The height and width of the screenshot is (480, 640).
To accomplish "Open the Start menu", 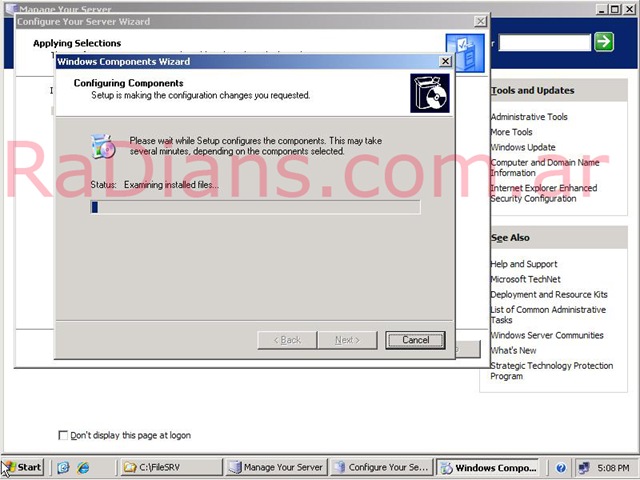I will coord(22,467).
